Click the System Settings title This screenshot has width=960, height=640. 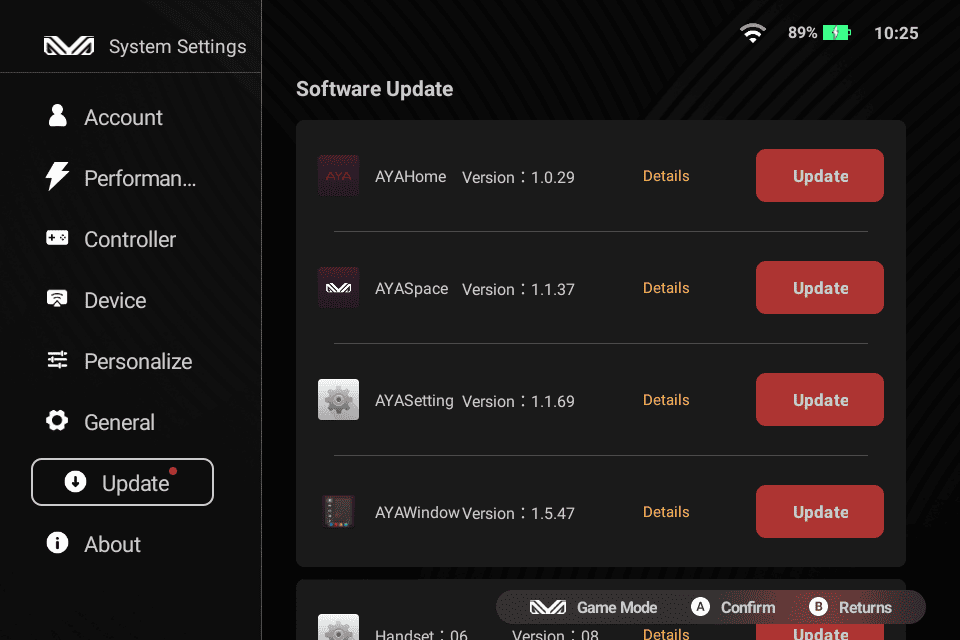(178, 47)
